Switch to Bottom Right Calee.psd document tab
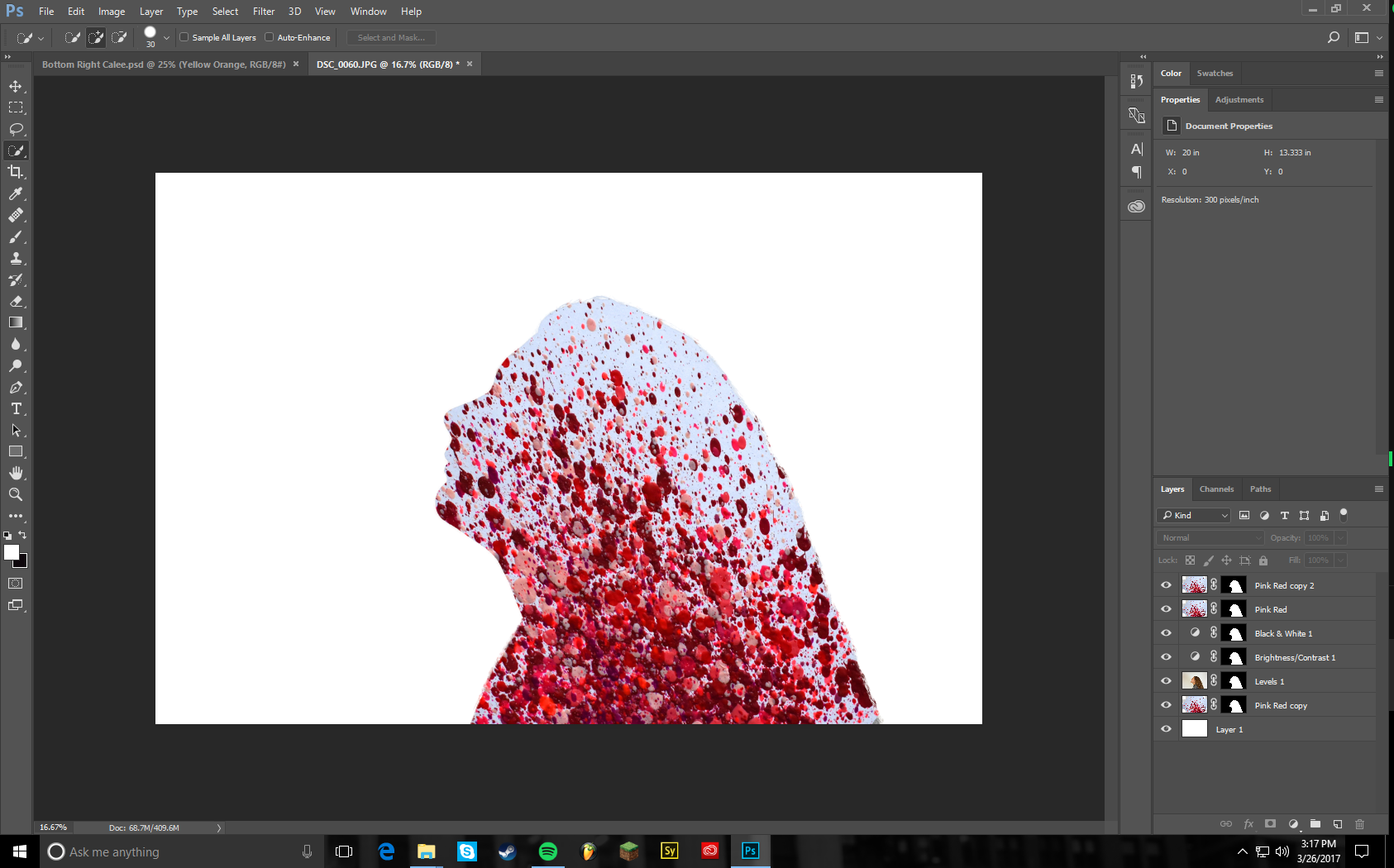The image size is (1394, 868). point(164,64)
